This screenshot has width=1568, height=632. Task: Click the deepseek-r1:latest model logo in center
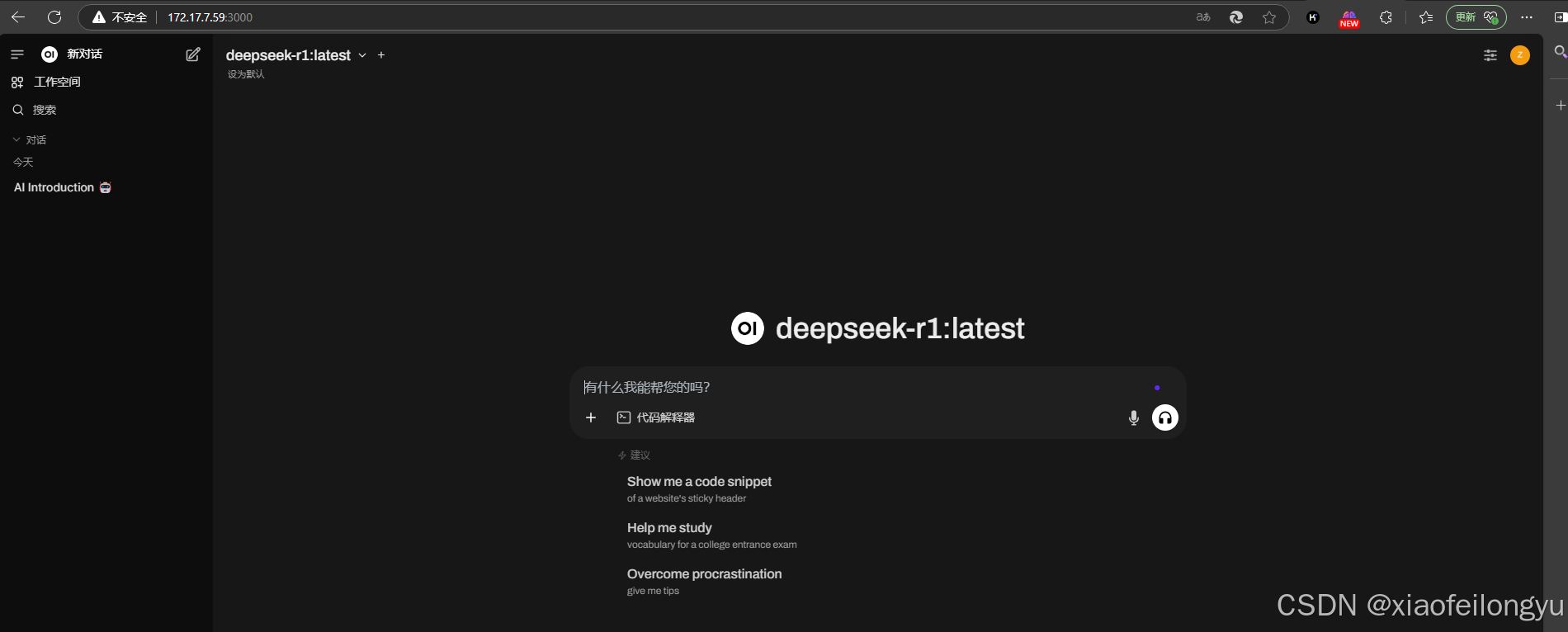(748, 328)
